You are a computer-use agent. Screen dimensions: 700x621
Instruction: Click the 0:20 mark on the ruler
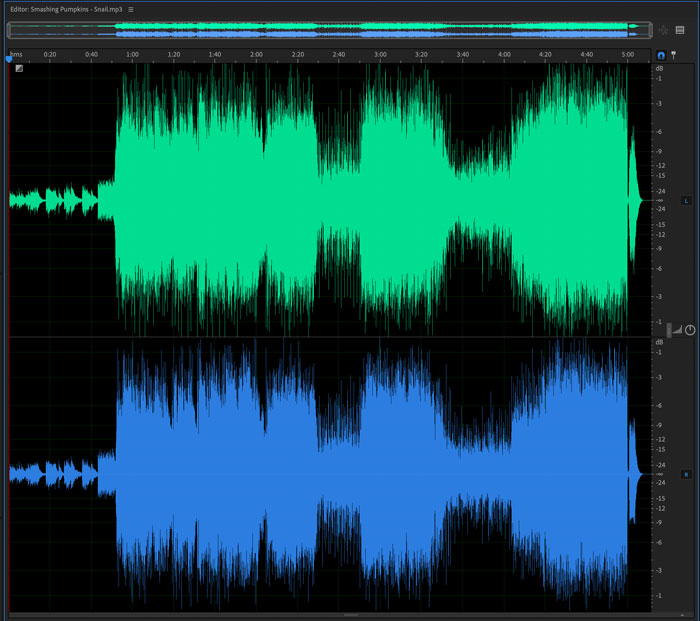[50, 54]
